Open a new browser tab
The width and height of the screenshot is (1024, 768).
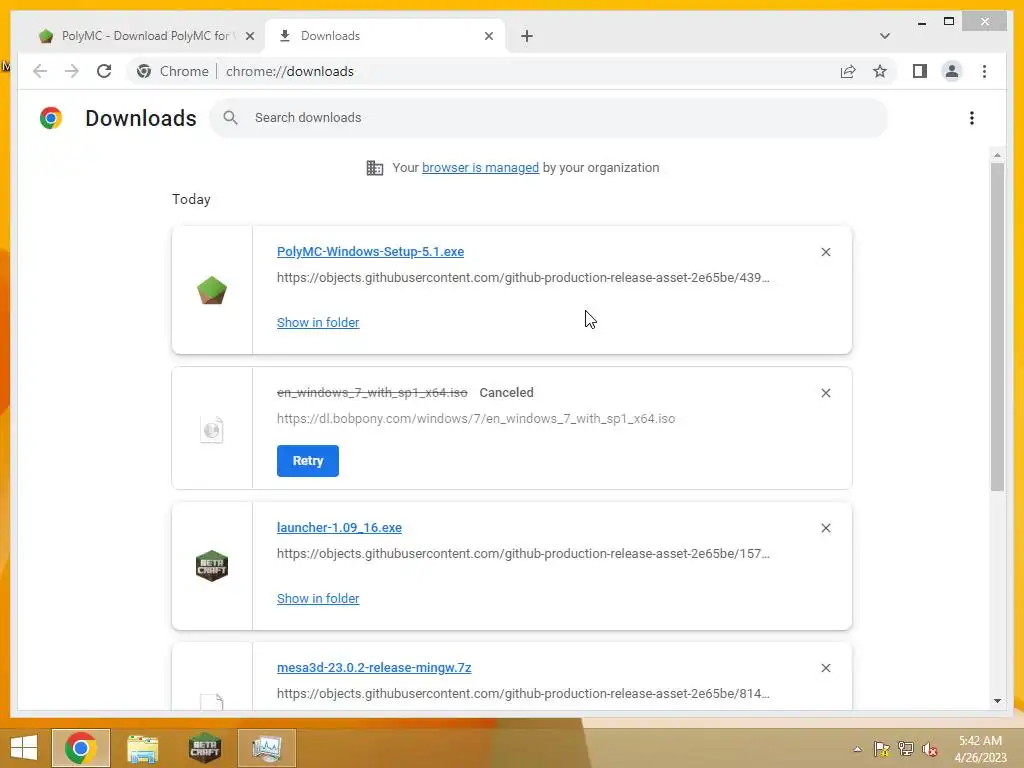point(527,36)
